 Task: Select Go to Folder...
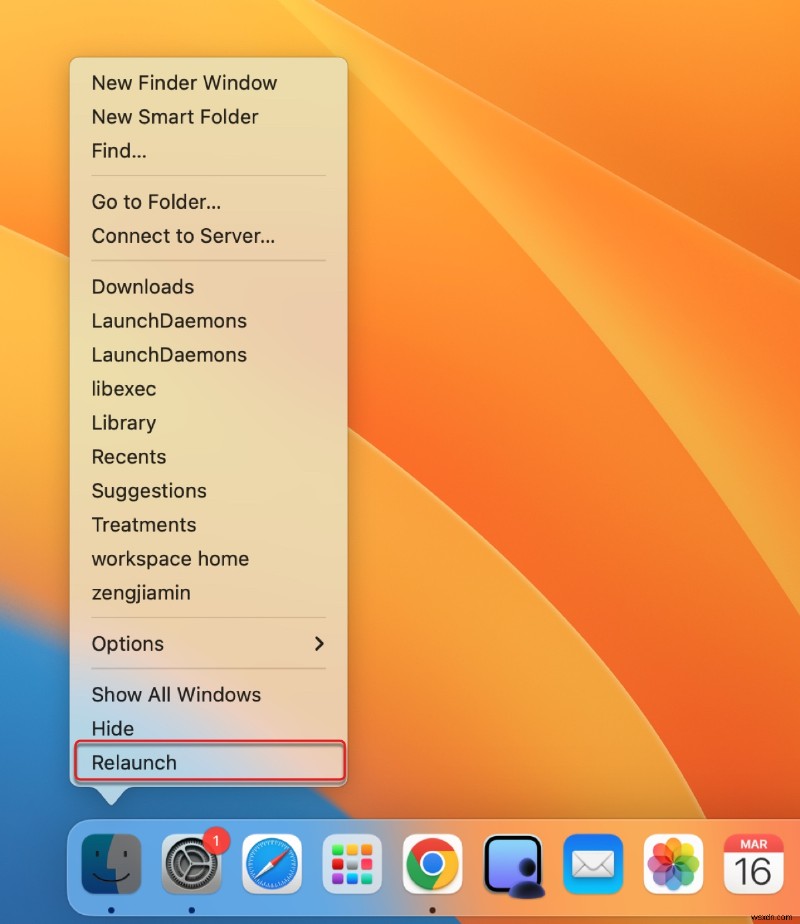209,202
